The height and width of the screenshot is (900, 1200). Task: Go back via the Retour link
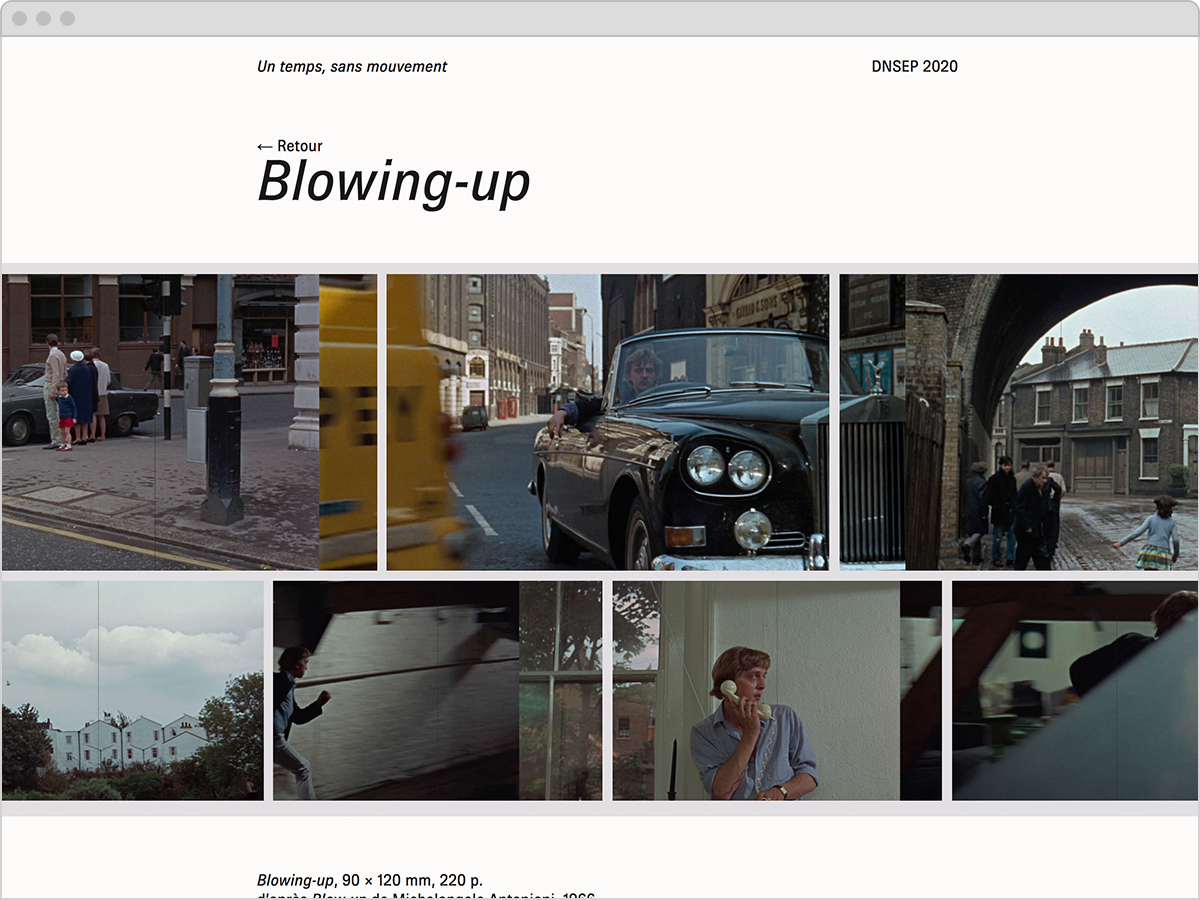(290, 146)
